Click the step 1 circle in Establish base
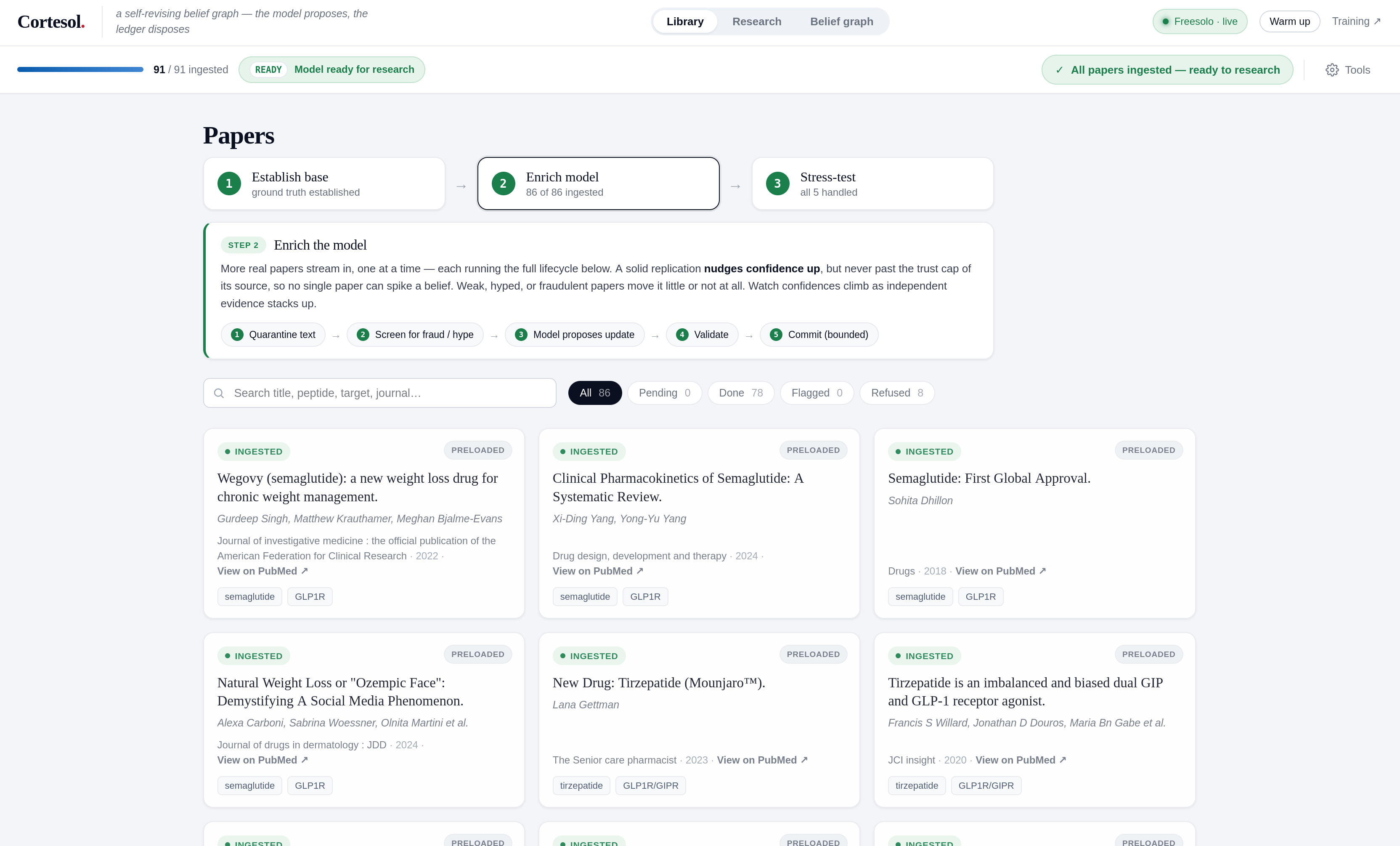 click(x=229, y=184)
